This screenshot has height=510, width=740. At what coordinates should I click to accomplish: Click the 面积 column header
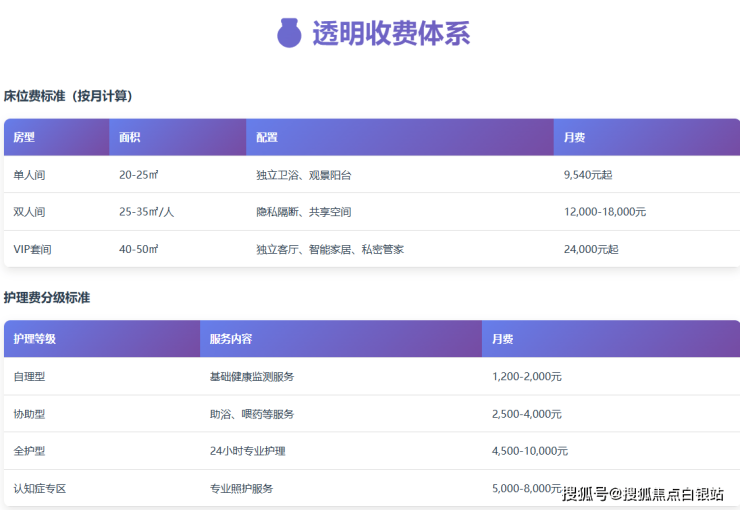129,137
